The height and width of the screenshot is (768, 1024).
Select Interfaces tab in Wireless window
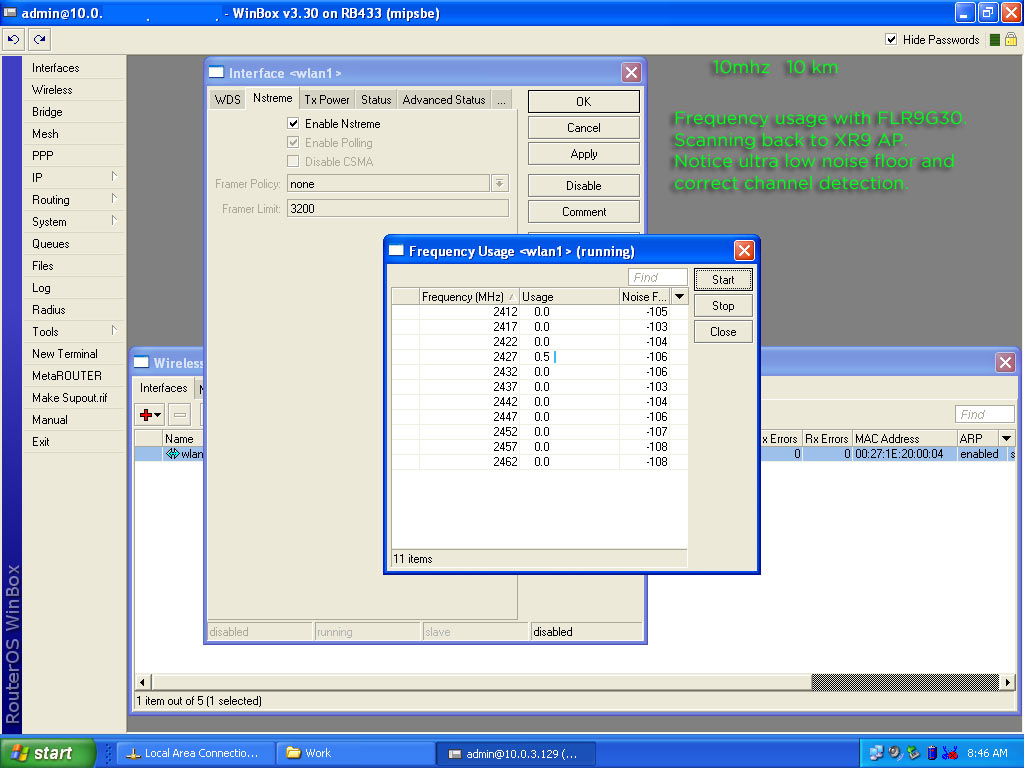point(163,388)
